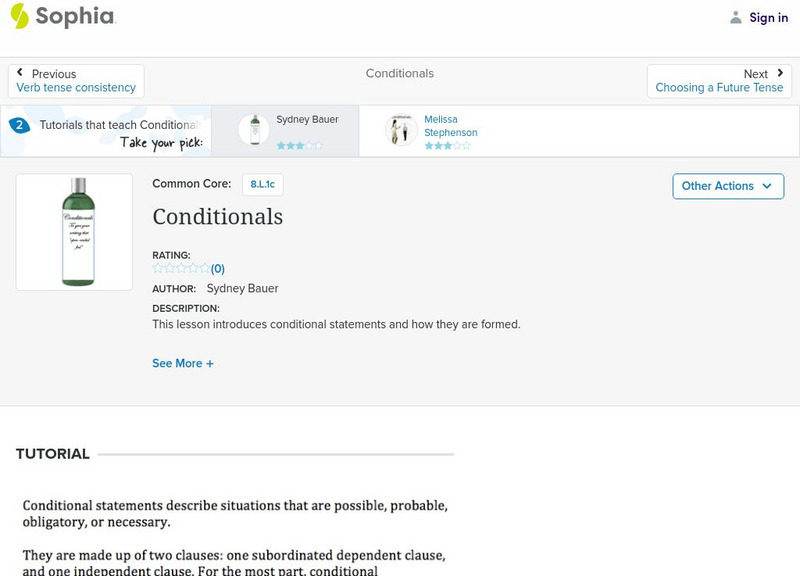Click the Next right chevron arrow
Viewport: 800px width, 576px height.
coord(780,73)
